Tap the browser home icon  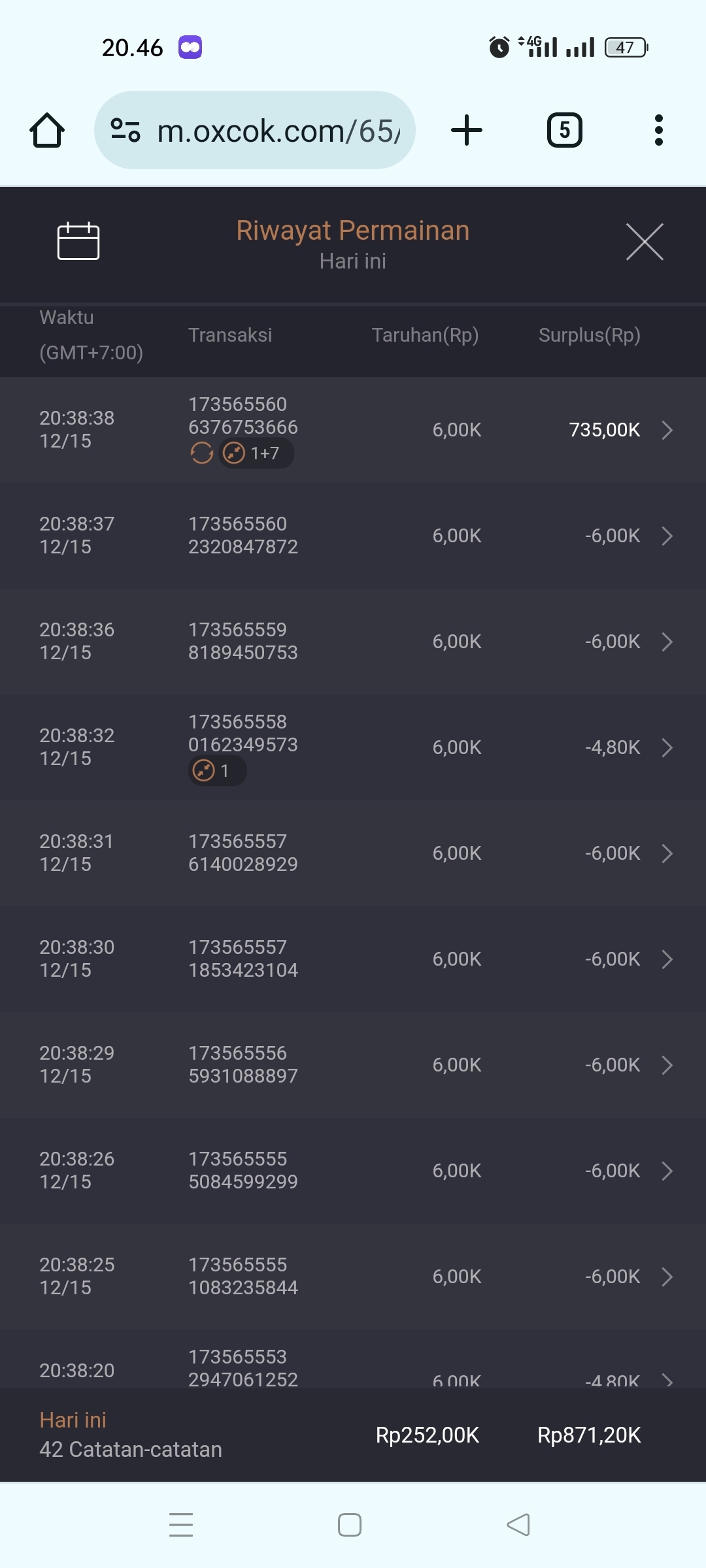click(x=47, y=130)
